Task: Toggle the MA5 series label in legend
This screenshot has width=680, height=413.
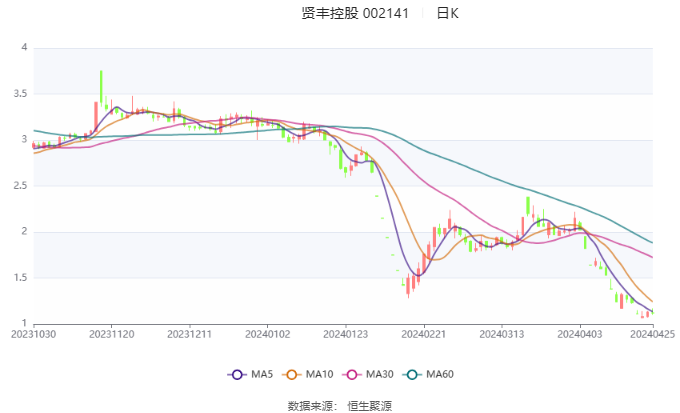Action: (262, 374)
